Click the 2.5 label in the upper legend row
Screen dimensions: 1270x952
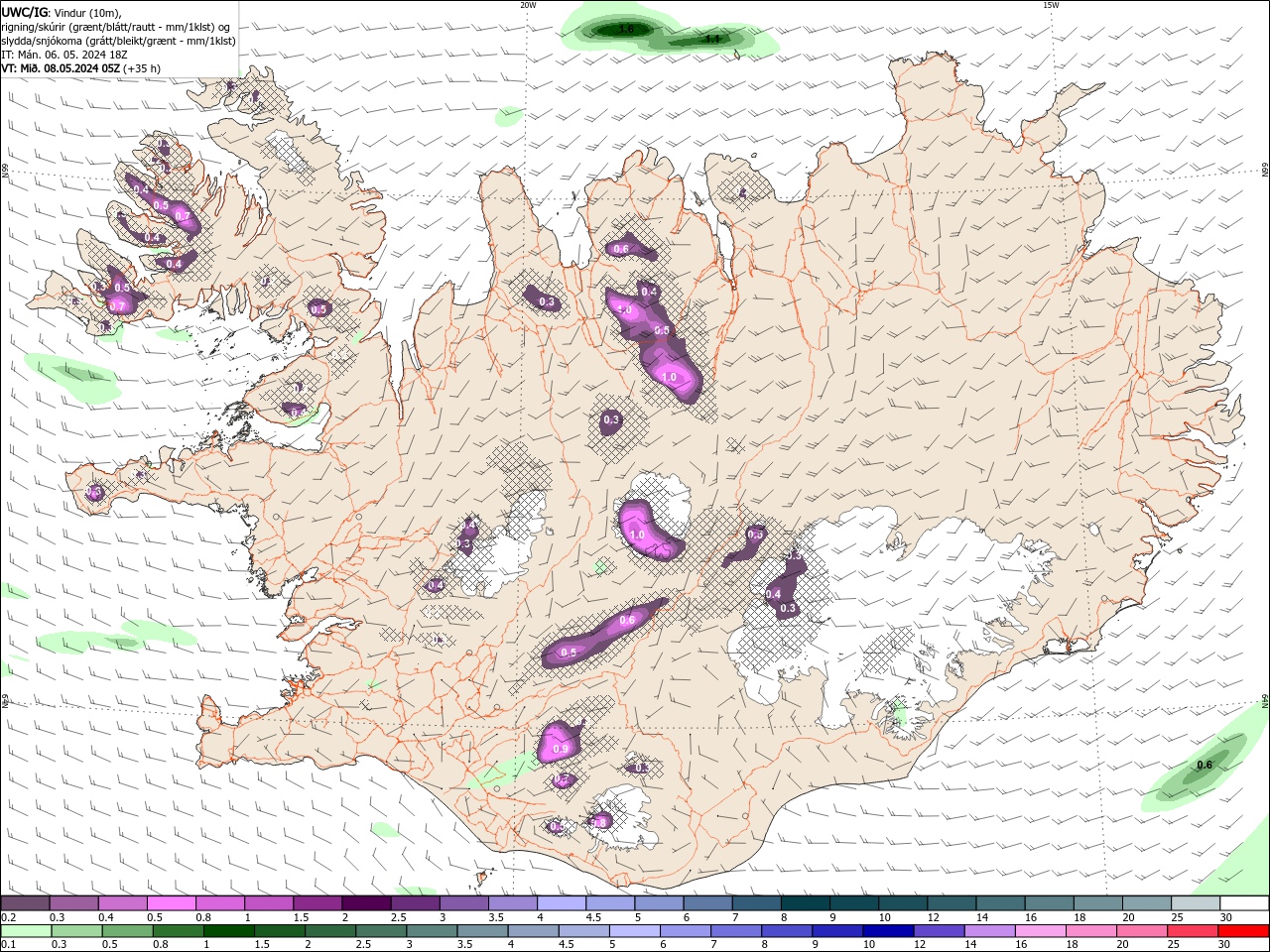pos(398,917)
